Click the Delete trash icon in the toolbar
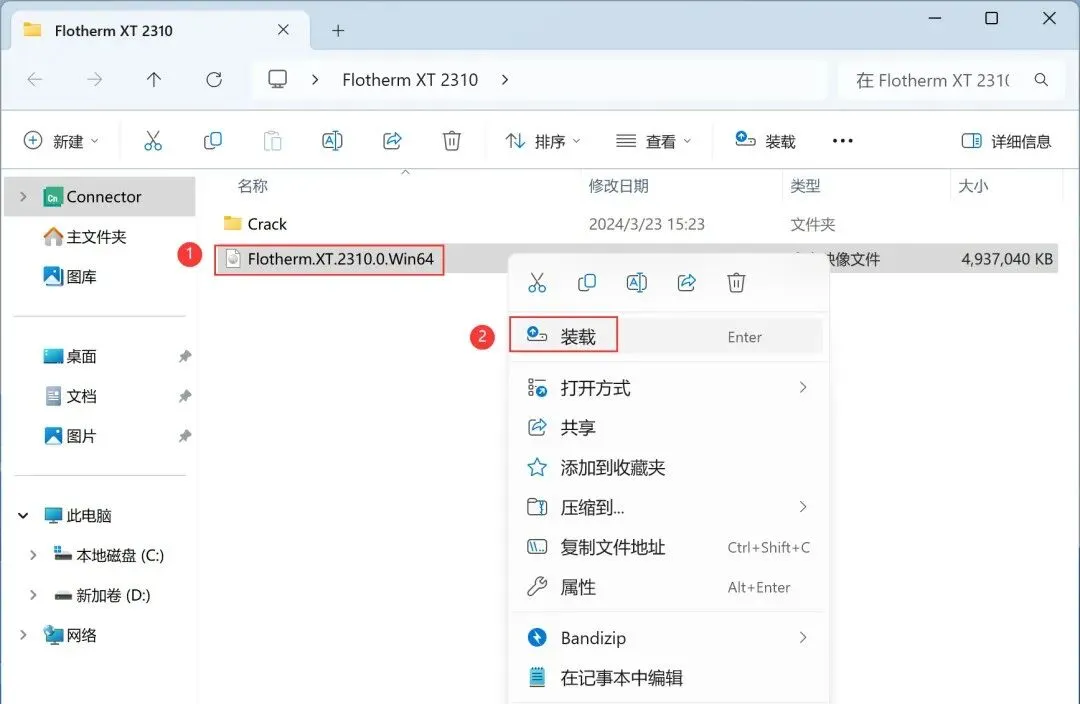1080x704 pixels. point(451,141)
